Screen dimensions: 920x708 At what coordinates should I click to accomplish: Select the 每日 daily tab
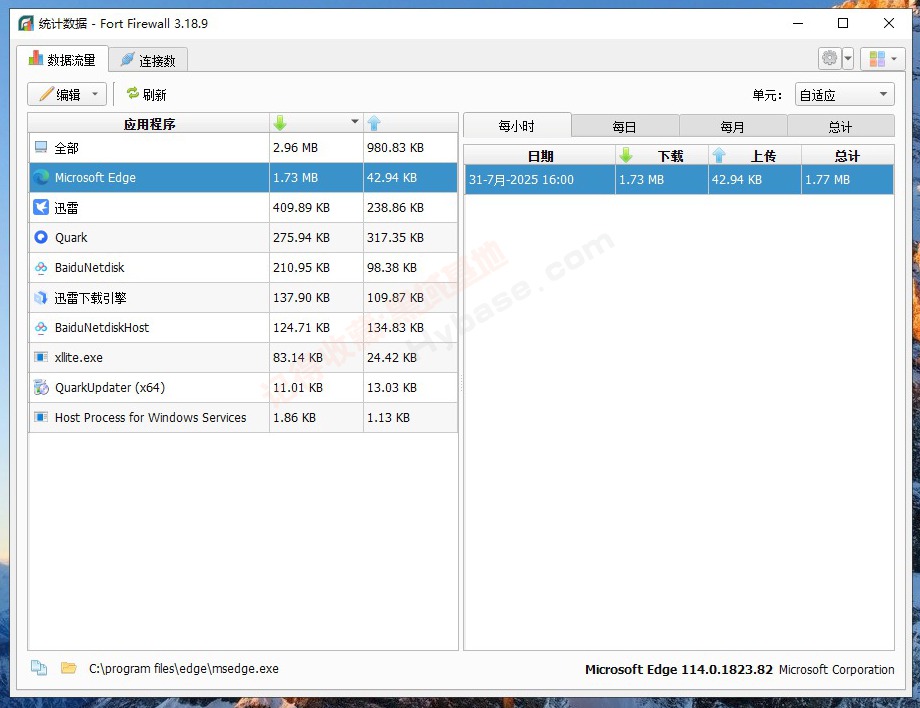point(625,127)
